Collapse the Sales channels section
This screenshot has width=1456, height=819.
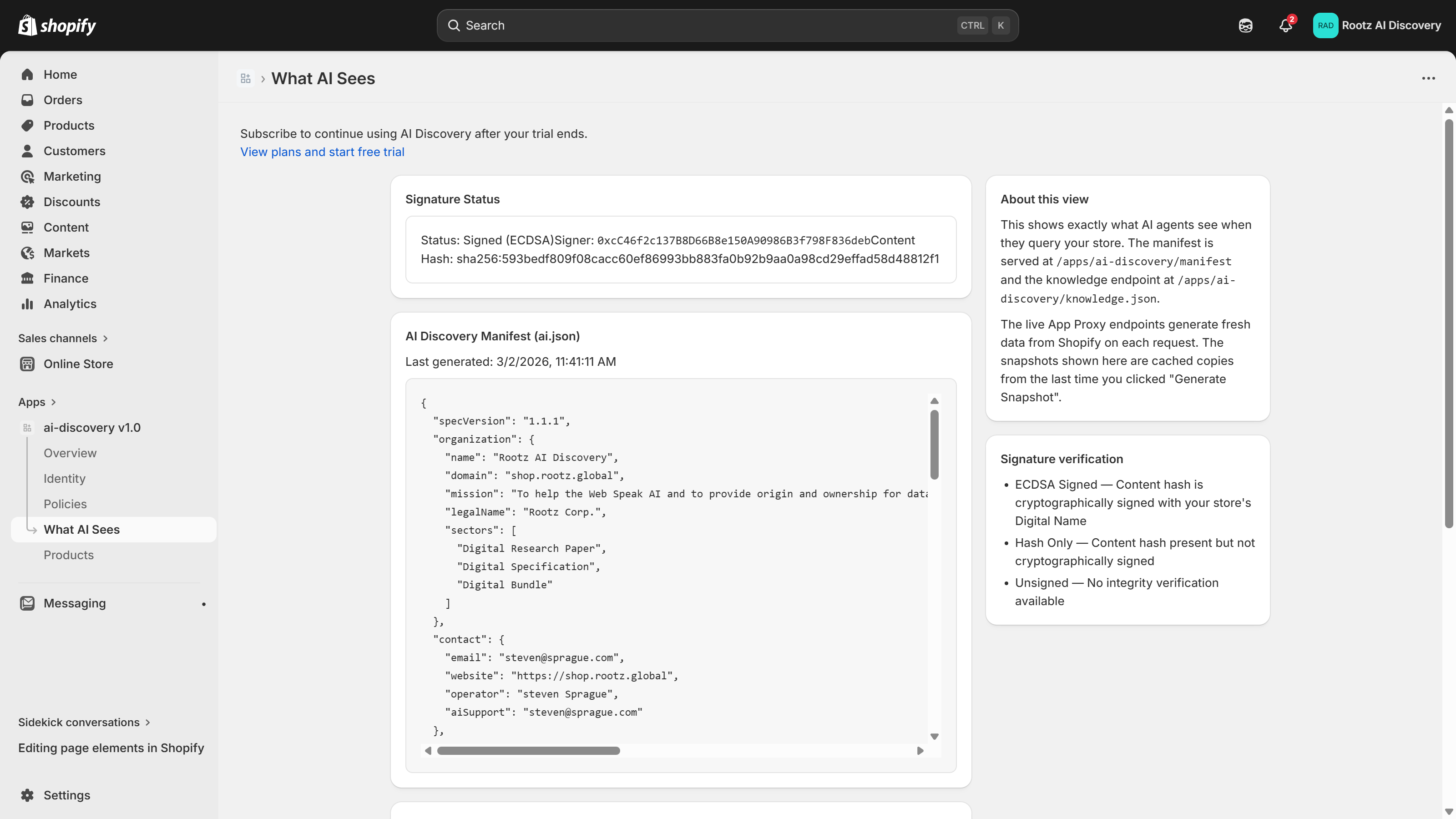pos(106,338)
